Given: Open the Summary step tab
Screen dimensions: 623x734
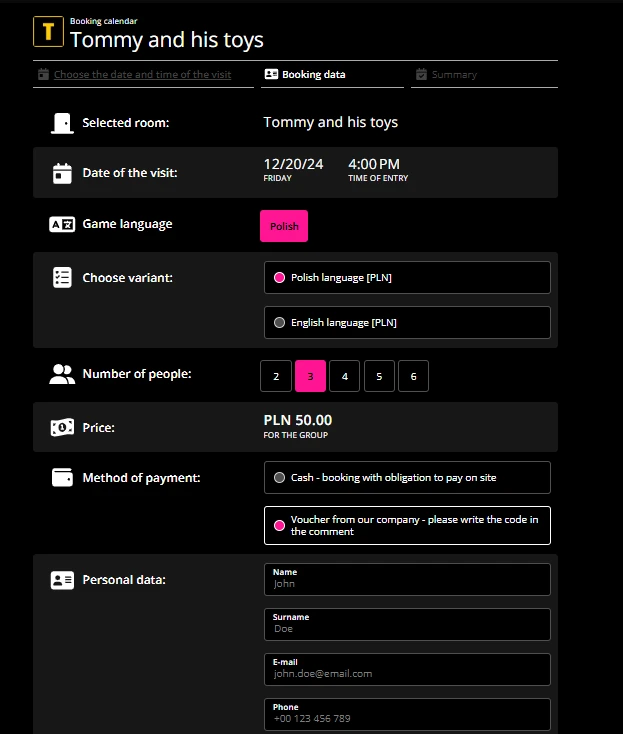Looking at the screenshot, I should pyautogui.click(x=454, y=75).
